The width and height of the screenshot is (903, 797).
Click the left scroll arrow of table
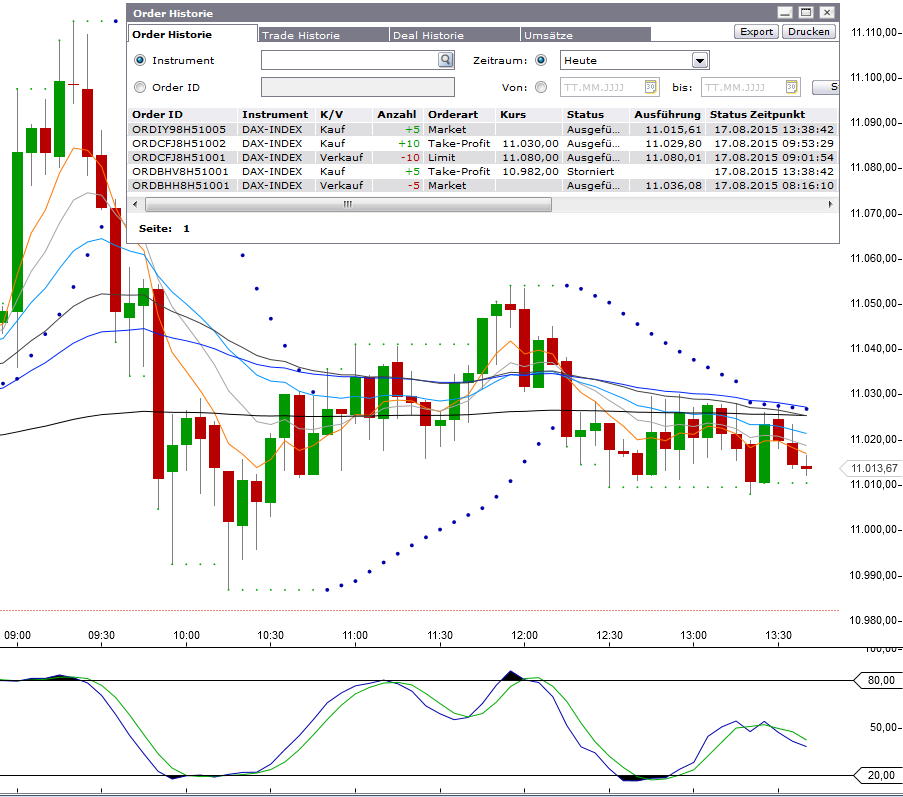(x=137, y=204)
